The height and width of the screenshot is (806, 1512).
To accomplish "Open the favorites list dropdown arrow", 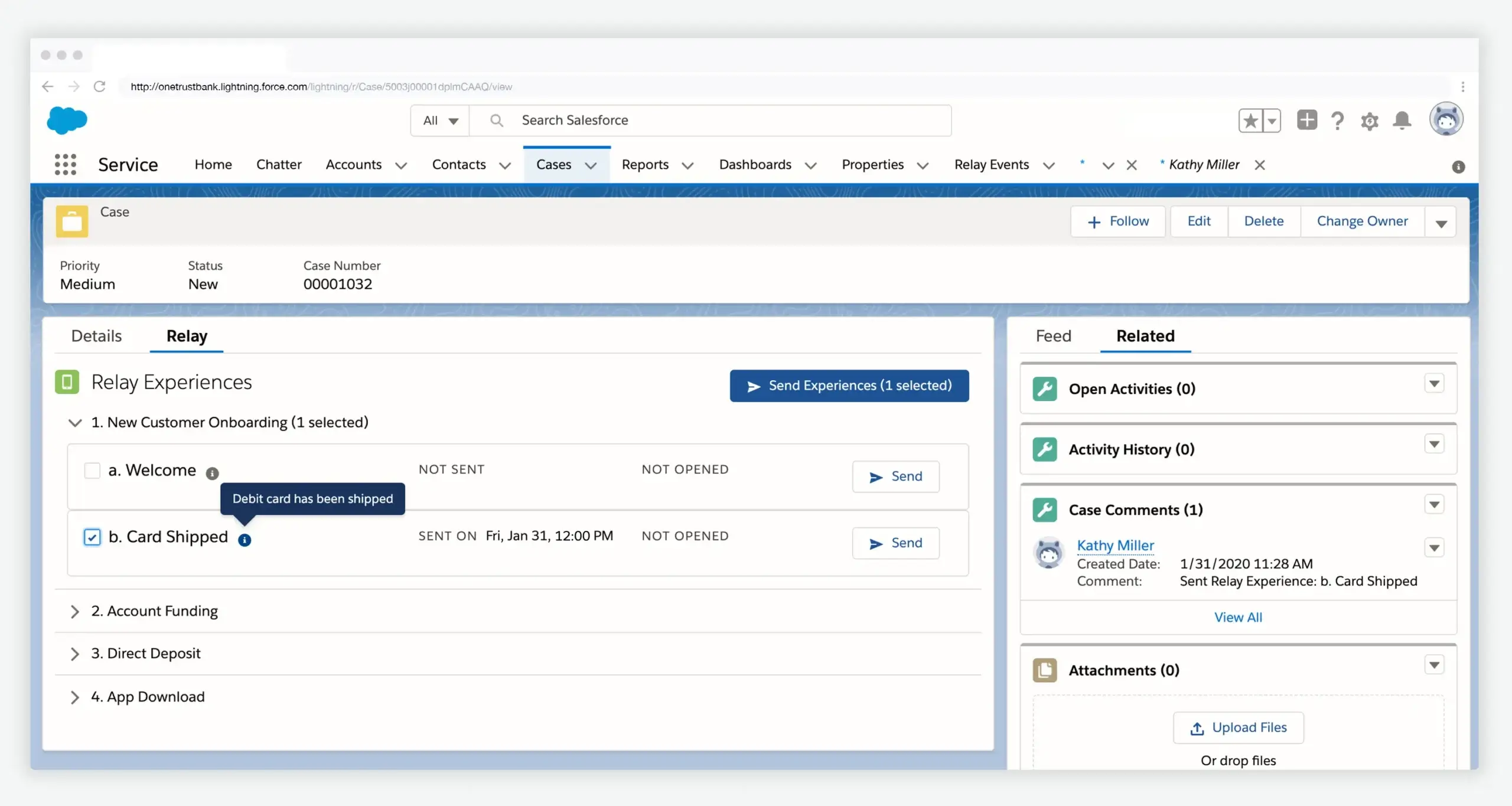I will pyautogui.click(x=1272, y=121).
